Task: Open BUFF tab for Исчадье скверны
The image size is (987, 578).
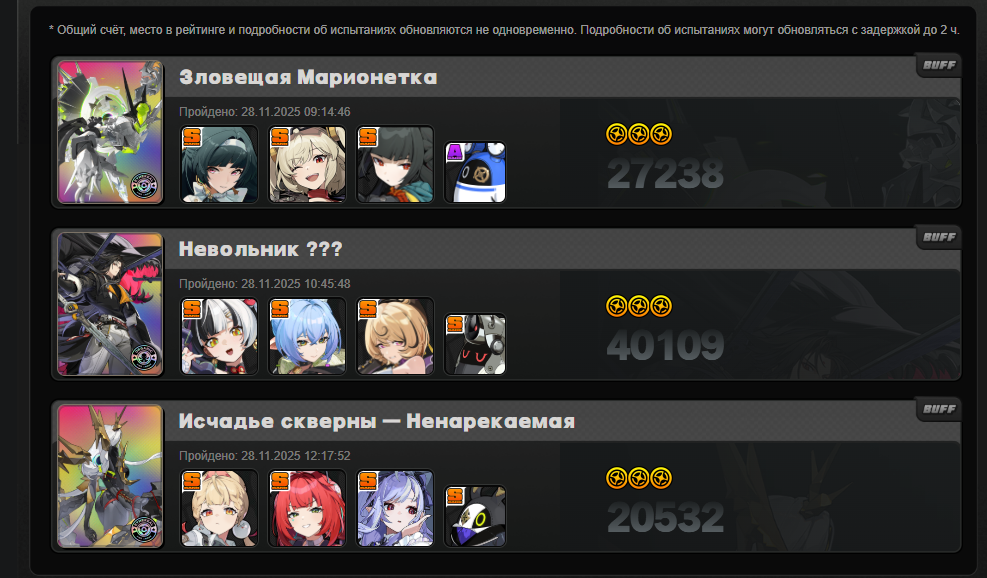Action: point(938,409)
